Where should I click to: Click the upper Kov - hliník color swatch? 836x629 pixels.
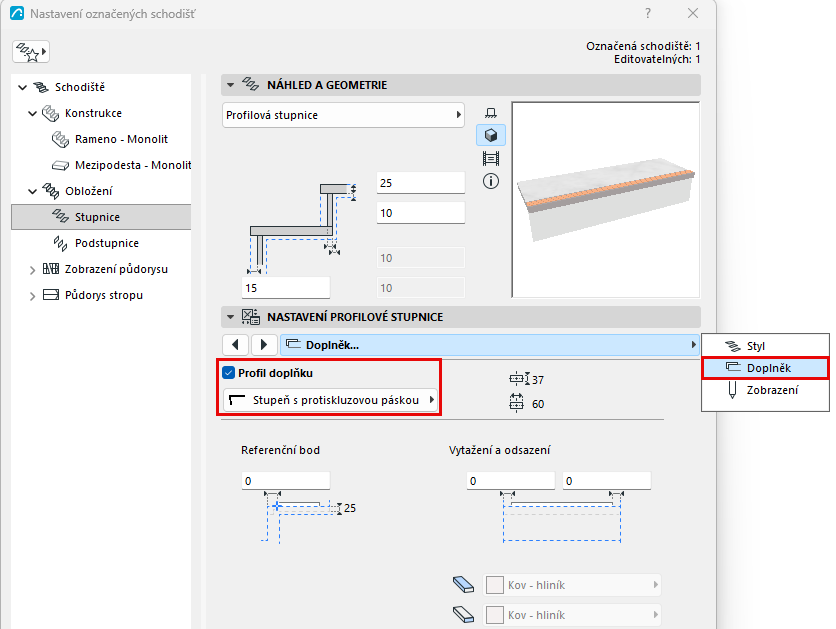[x=495, y=585]
